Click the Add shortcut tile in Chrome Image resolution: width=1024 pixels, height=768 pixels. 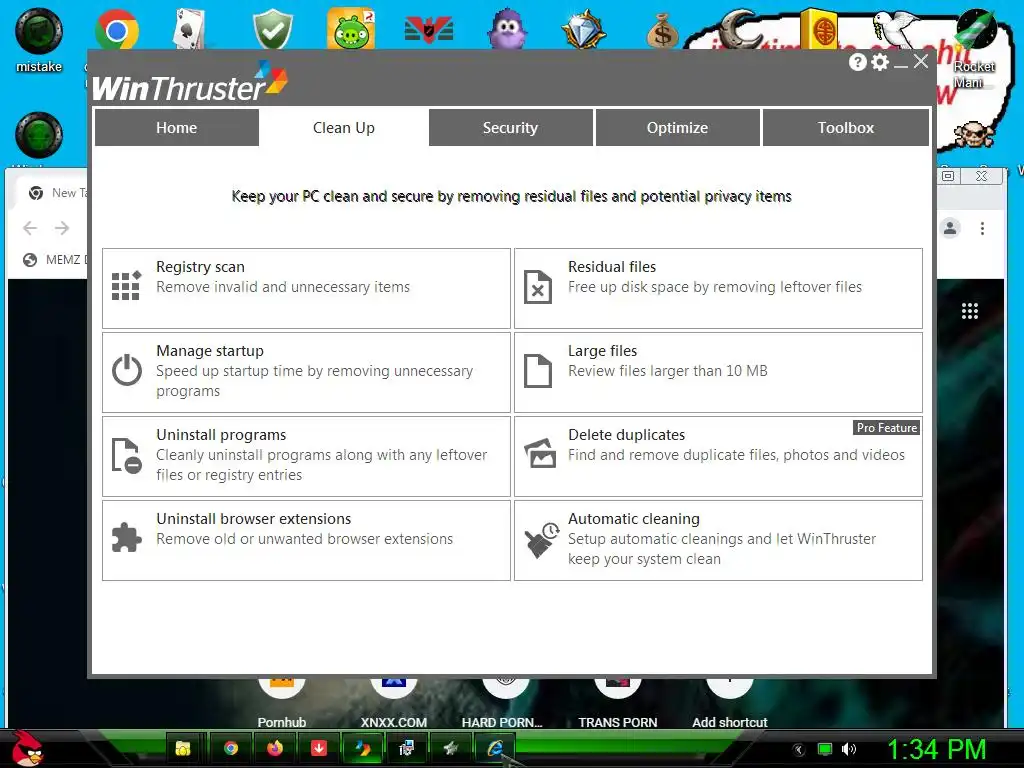(729, 703)
